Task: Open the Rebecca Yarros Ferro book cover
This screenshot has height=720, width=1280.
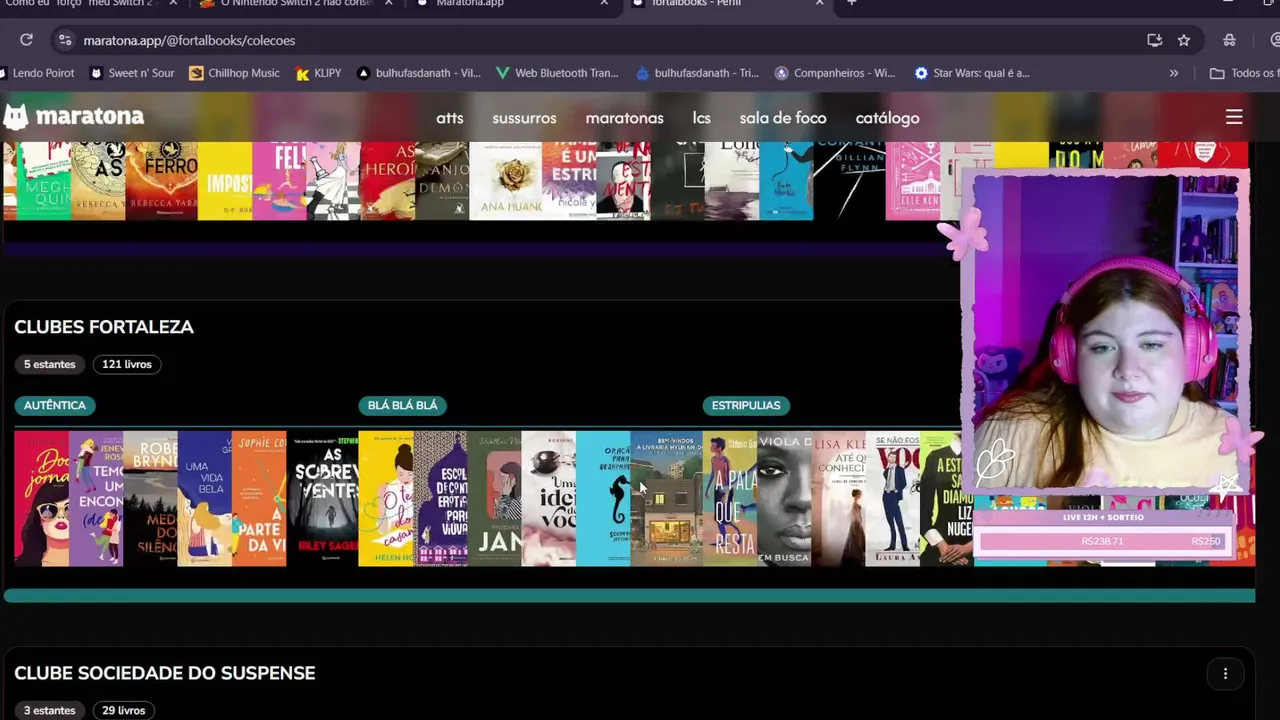Action: click(162, 181)
